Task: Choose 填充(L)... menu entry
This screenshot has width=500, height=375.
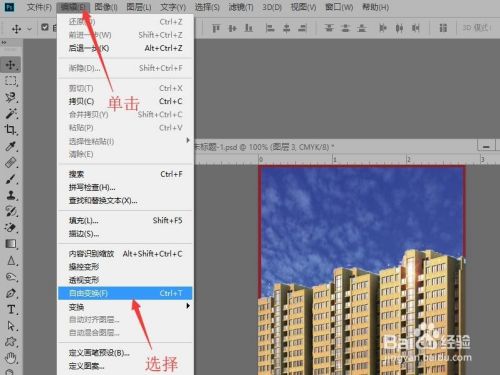Action: coord(125,220)
